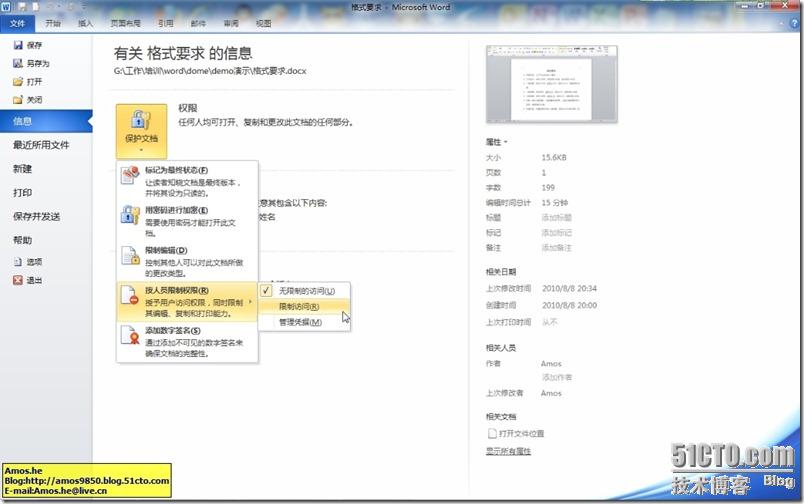This screenshot has height=504, width=804.
Task: Click the 打开文件位置 page icon
Action: (x=492, y=434)
